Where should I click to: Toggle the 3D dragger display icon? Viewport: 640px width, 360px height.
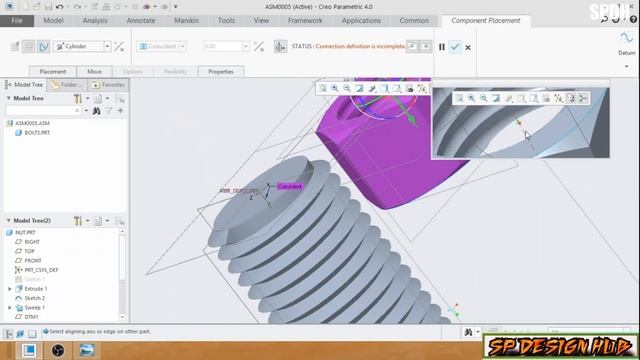[x=280, y=47]
